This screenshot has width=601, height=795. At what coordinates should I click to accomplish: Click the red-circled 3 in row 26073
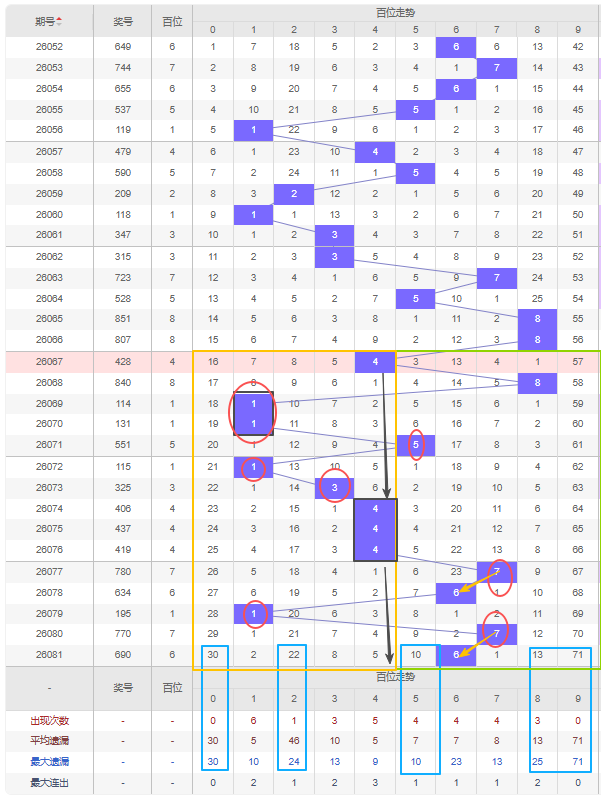point(335,487)
